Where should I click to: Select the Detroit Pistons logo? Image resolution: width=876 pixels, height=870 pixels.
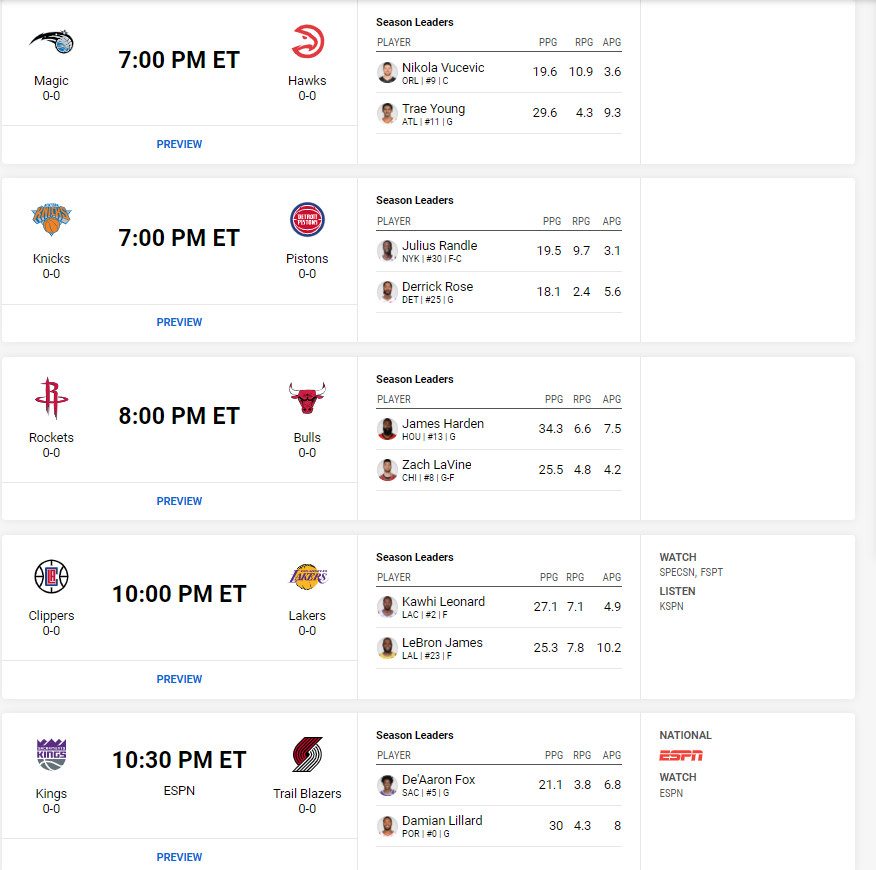tap(307, 220)
